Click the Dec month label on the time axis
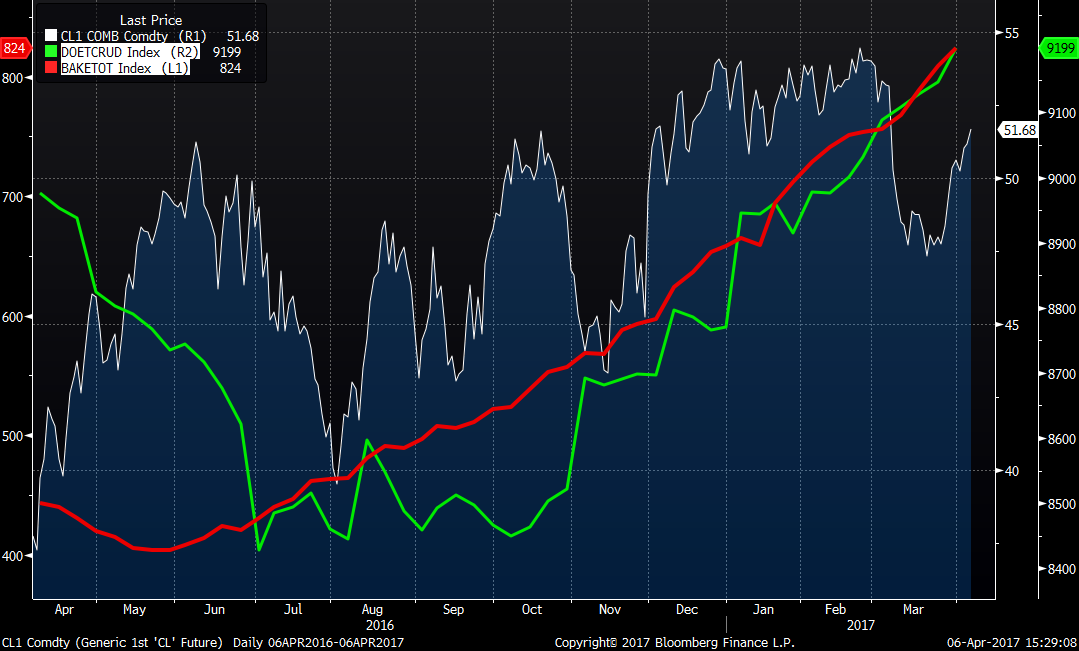Image resolution: width=1079 pixels, height=651 pixels. point(687,609)
